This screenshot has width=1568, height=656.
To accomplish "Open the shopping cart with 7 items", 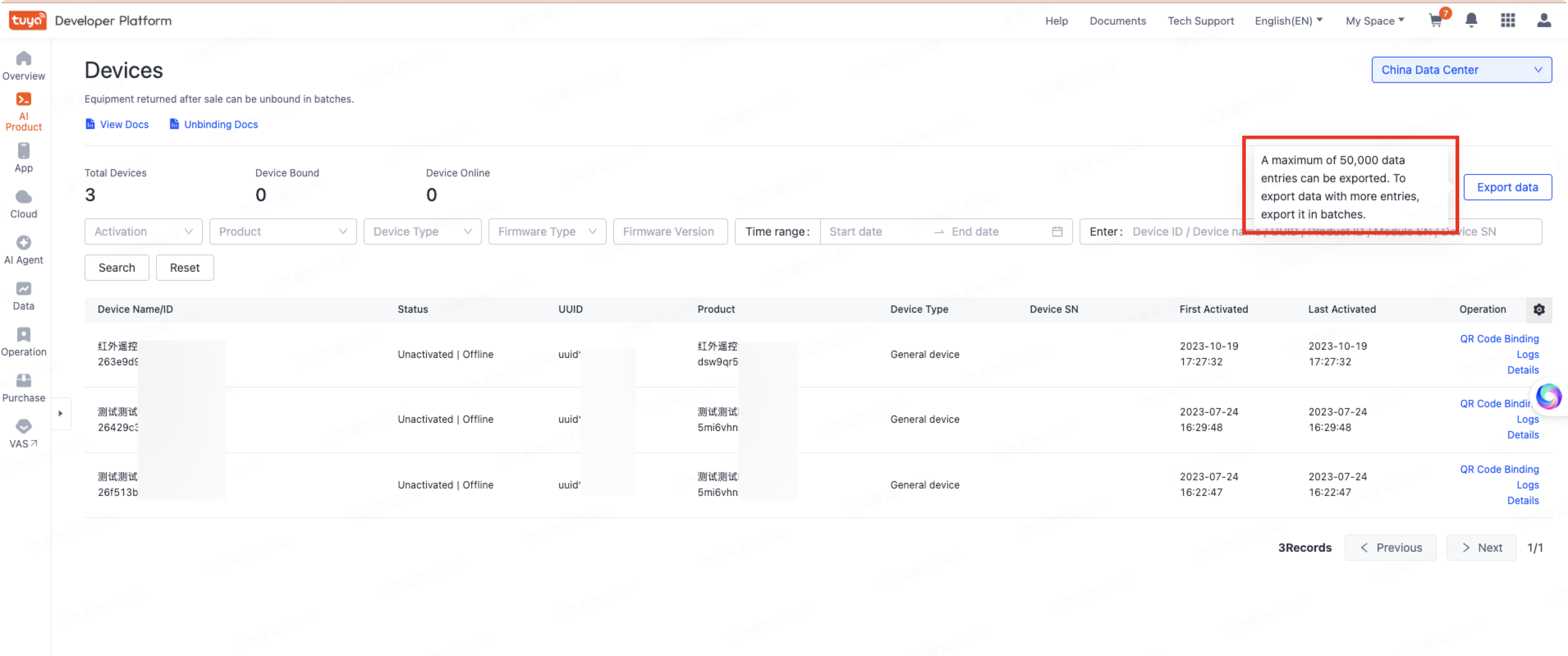I will (1436, 20).
